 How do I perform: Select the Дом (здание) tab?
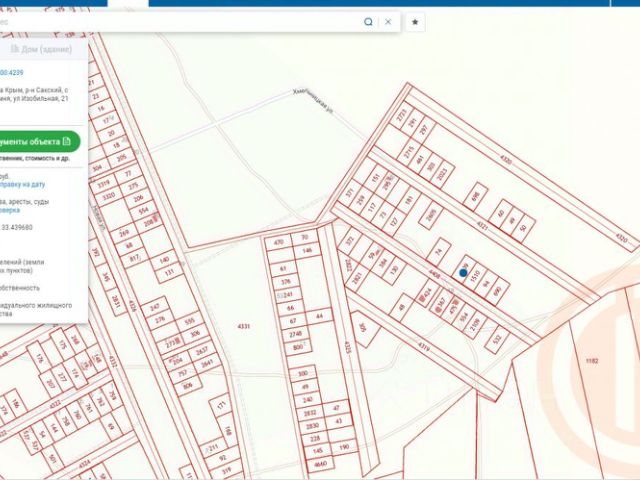[x=41, y=49]
